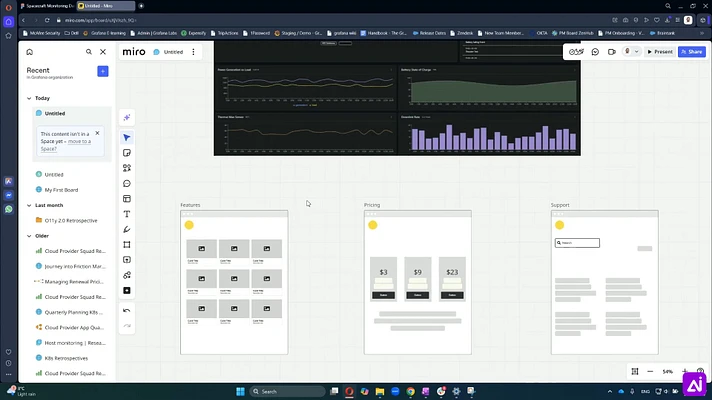Open Grafana E-learning bookmark
This screenshot has width=712, height=400.
[104, 33]
